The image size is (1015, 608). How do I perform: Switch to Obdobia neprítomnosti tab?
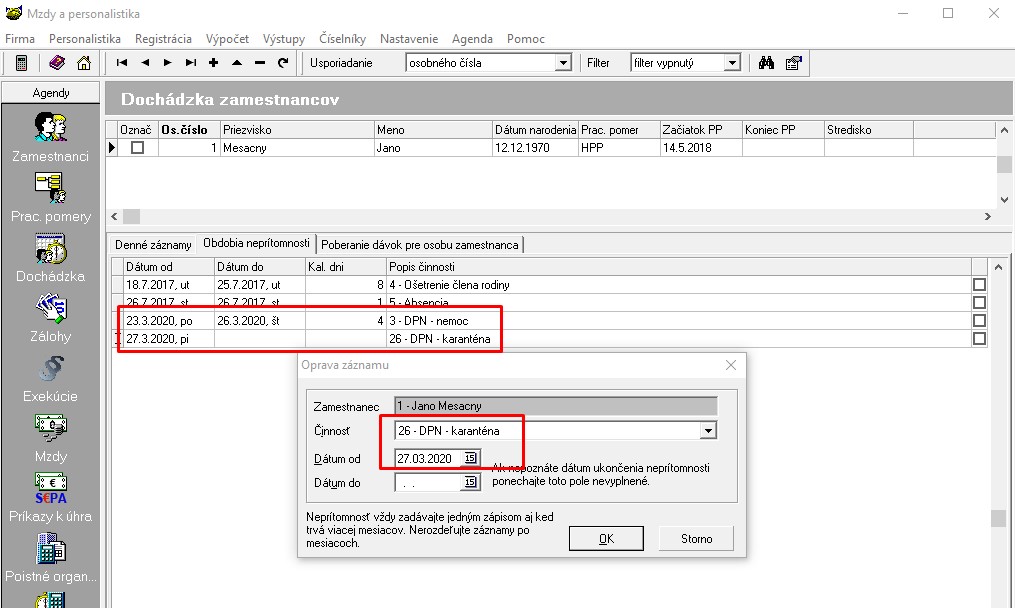pyautogui.click(x=256, y=243)
